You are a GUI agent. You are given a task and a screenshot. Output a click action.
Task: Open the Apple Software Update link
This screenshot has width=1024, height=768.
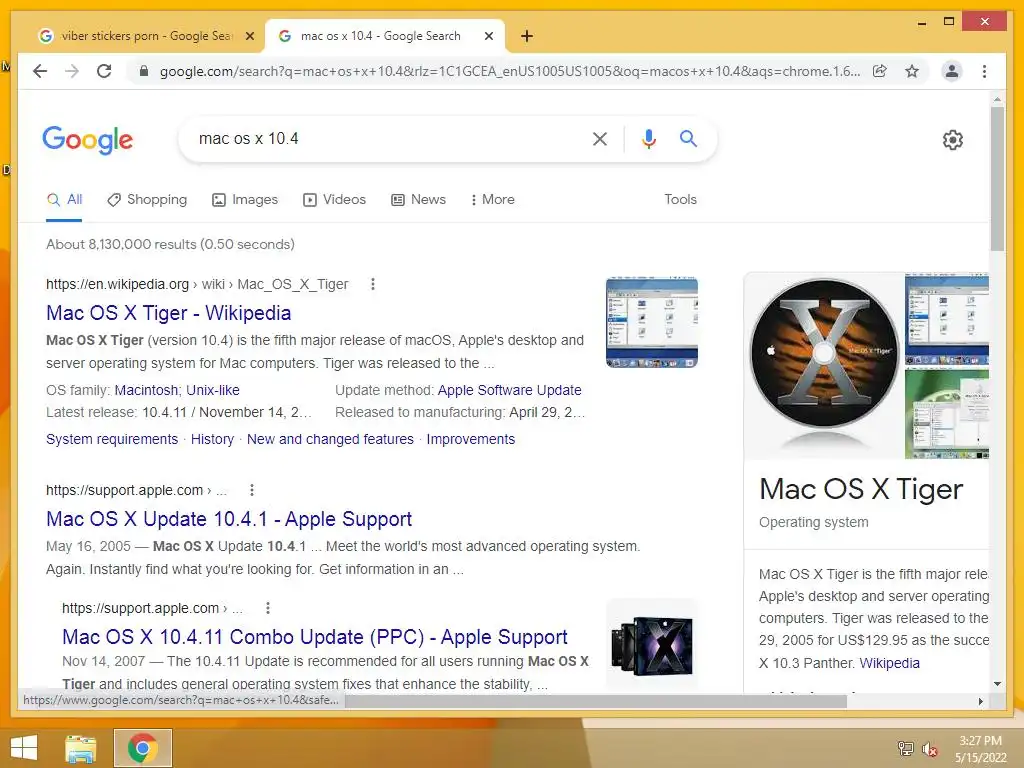(509, 390)
